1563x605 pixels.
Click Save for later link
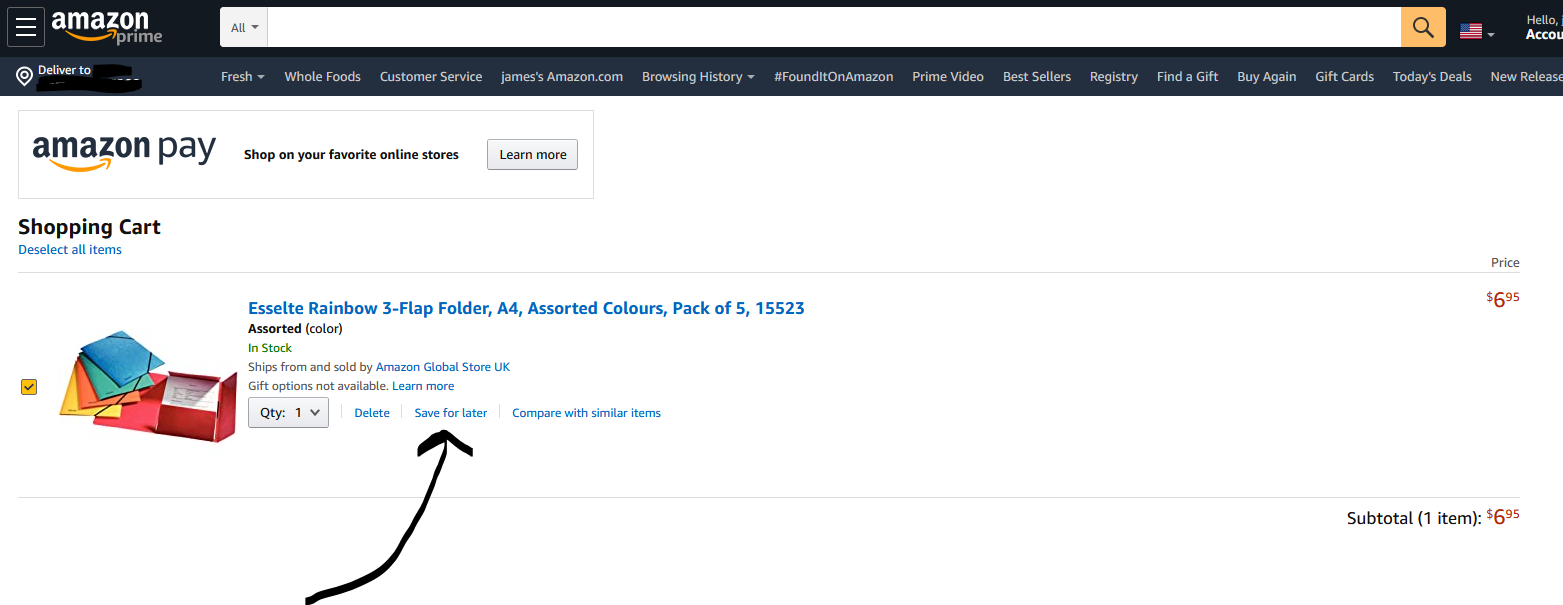[x=451, y=413]
